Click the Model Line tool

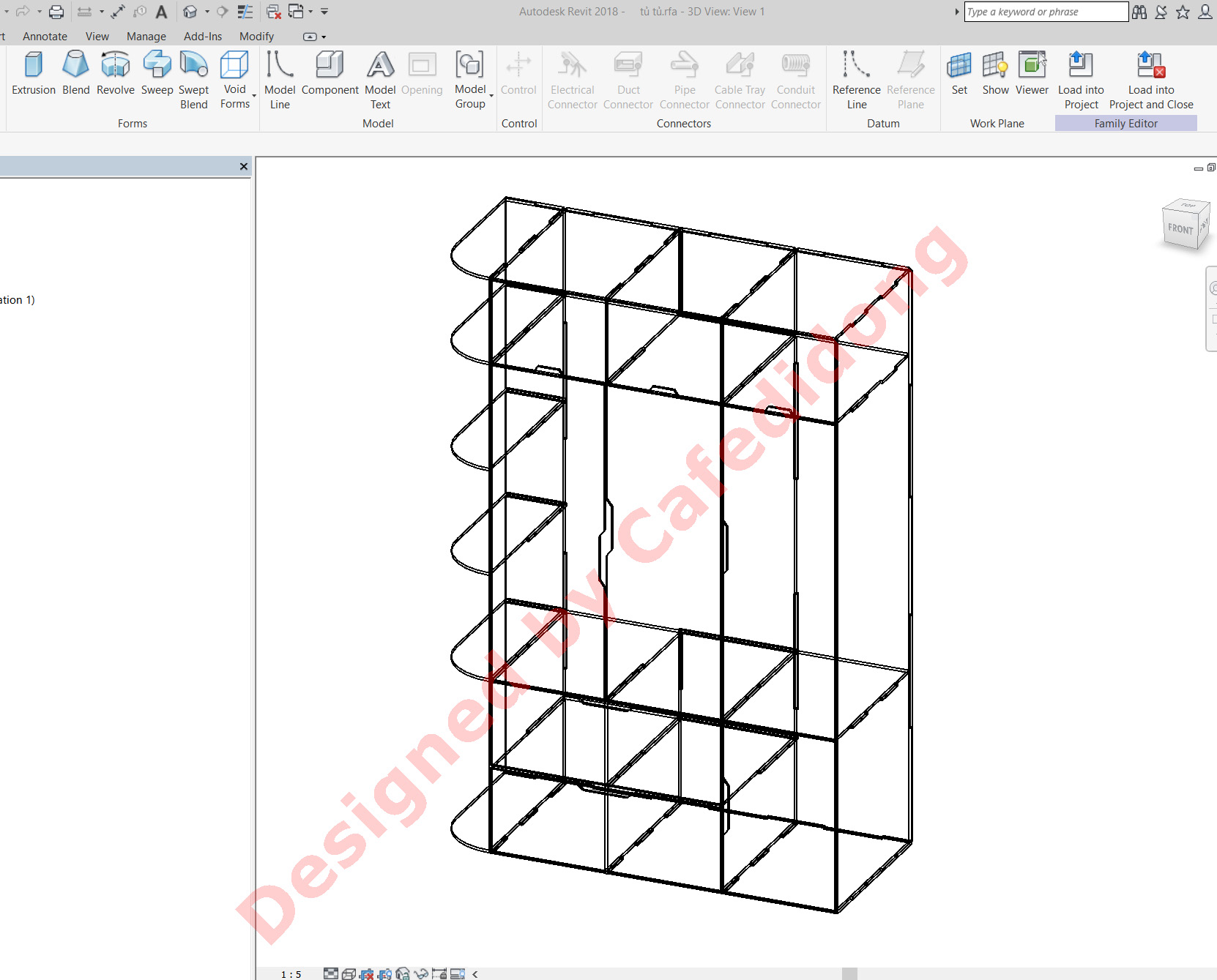coord(280,80)
